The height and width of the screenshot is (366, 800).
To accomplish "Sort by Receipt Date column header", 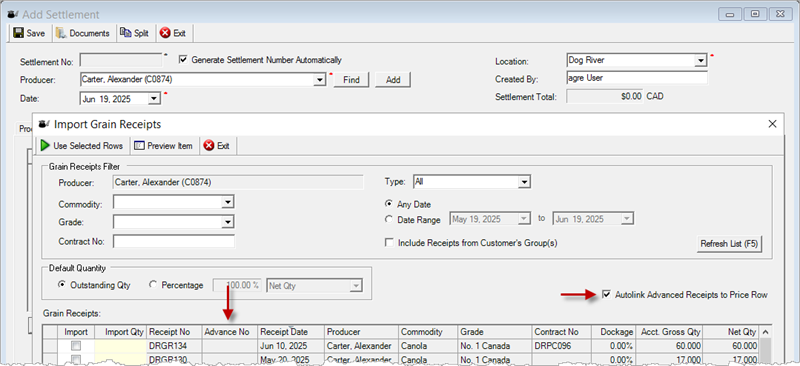I will coord(291,332).
